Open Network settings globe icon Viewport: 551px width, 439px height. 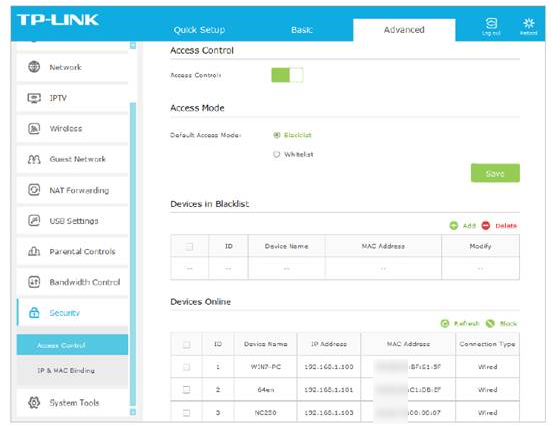coord(34,66)
